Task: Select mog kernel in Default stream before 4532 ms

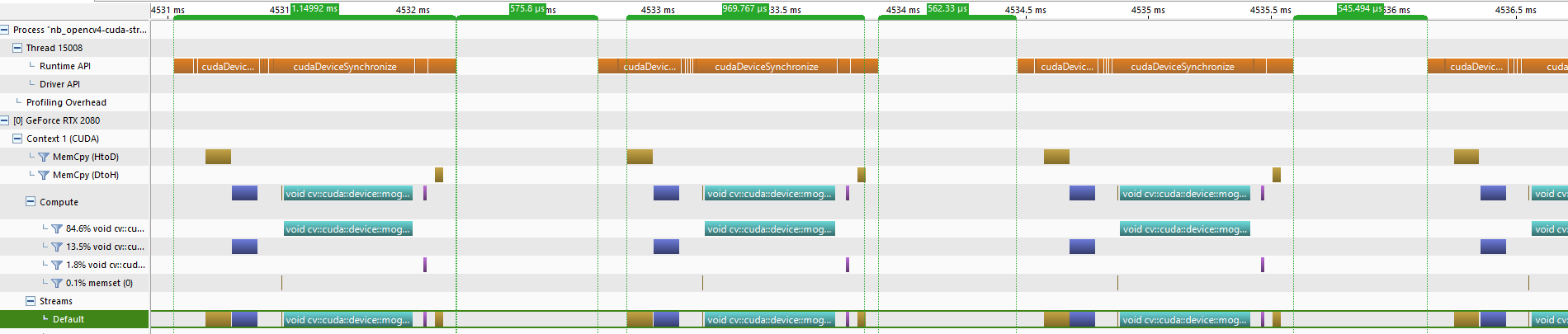Action: (347, 320)
